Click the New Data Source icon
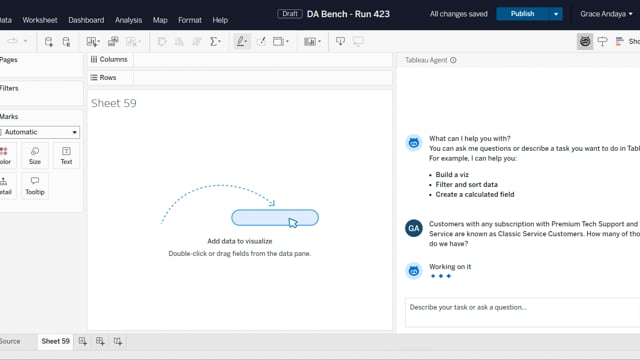The height and width of the screenshot is (360, 640). pyautogui.click(x=49, y=41)
